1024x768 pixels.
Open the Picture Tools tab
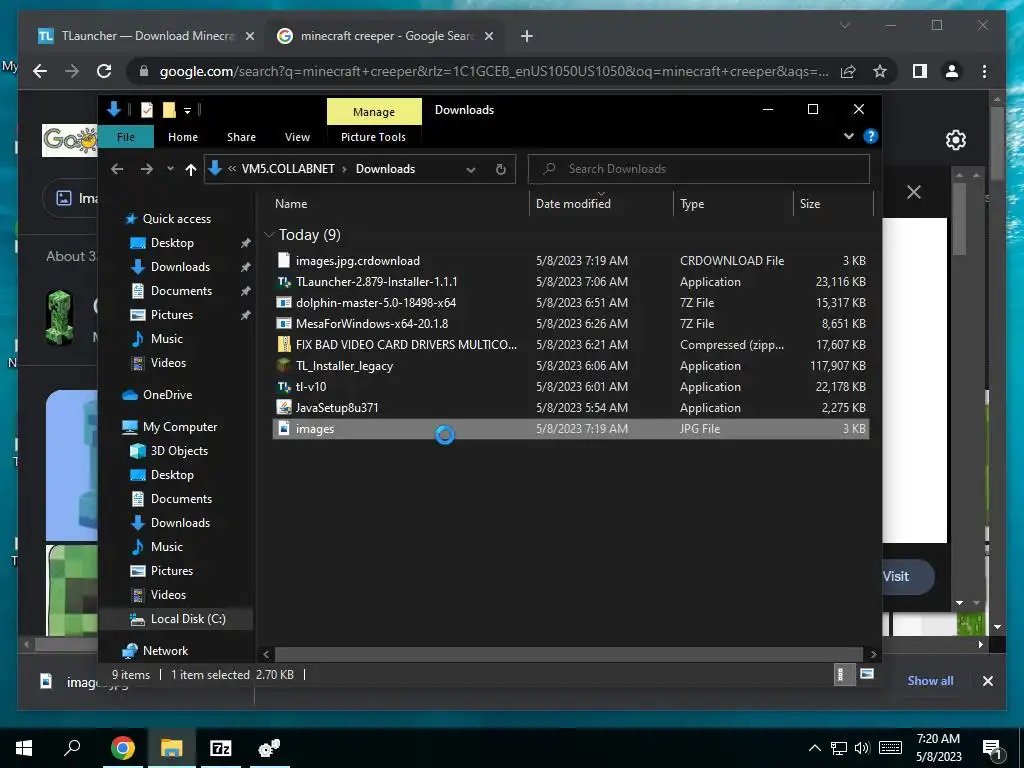point(374,137)
